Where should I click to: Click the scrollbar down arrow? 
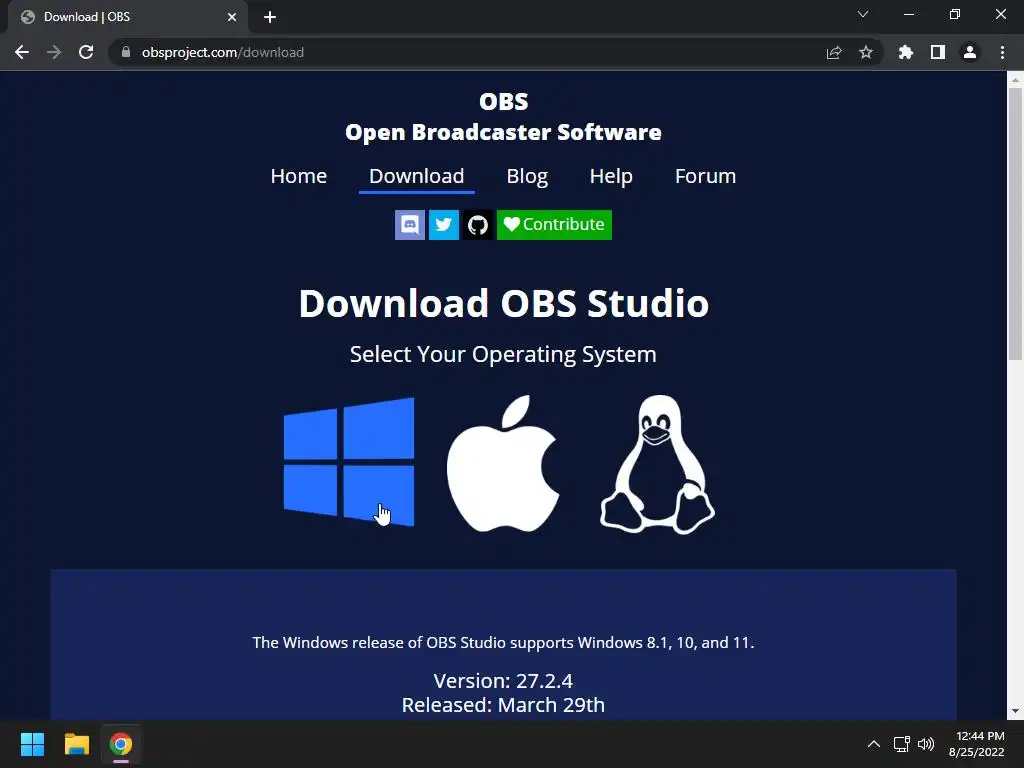coord(1015,711)
